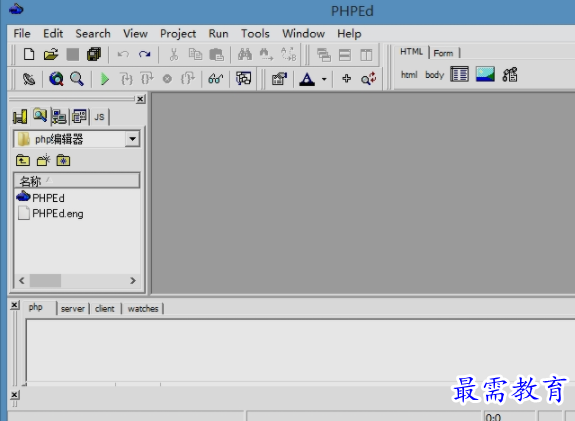Paste from clipboard icon
This screenshot has width=575, height=421.
tap(216, 55)
